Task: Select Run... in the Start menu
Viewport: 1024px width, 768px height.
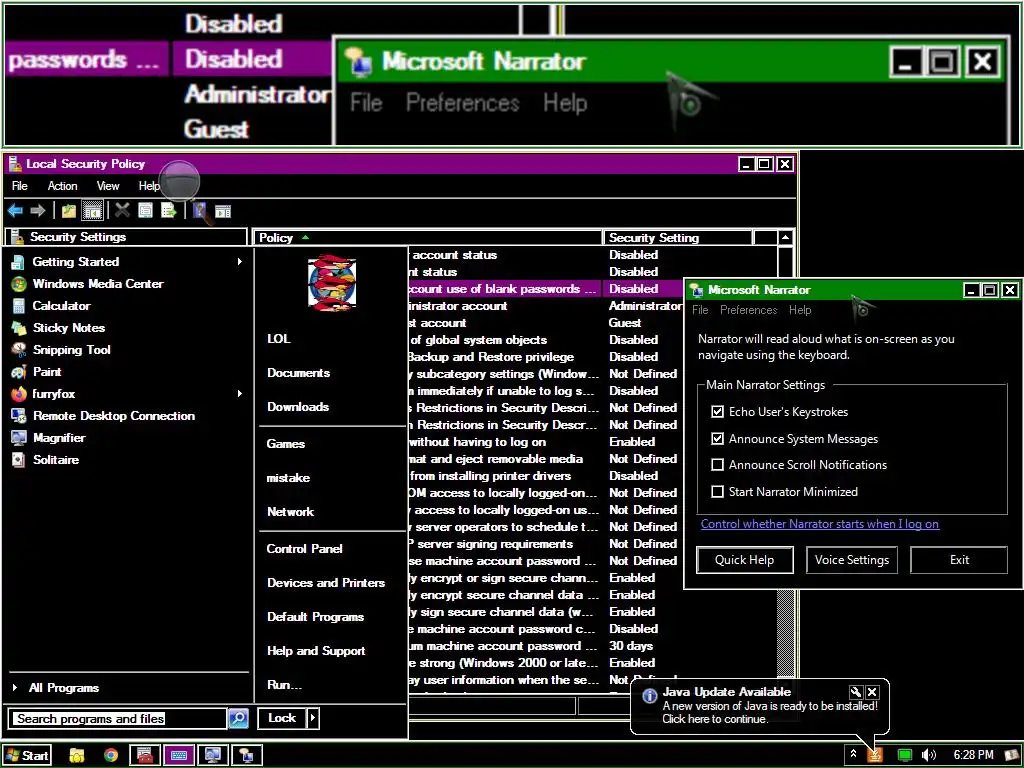Action: pos(284,685)
